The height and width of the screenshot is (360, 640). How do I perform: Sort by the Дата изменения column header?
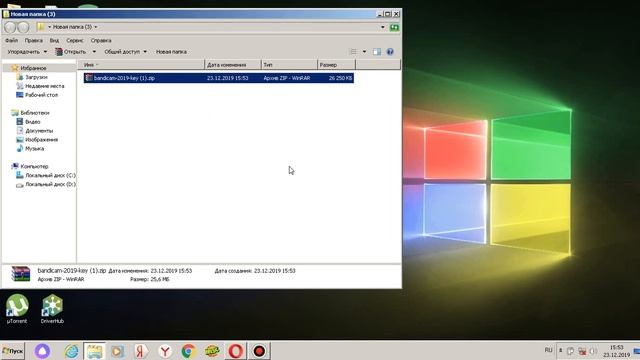(x=233, y=64)
